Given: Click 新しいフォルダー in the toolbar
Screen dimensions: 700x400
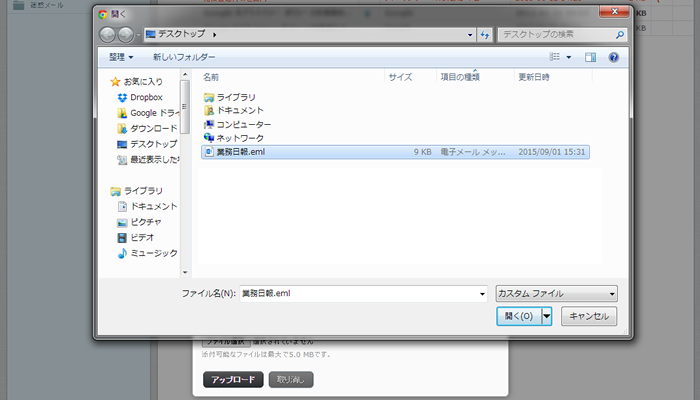Looking at the screenshot, I should coord(181,57).
